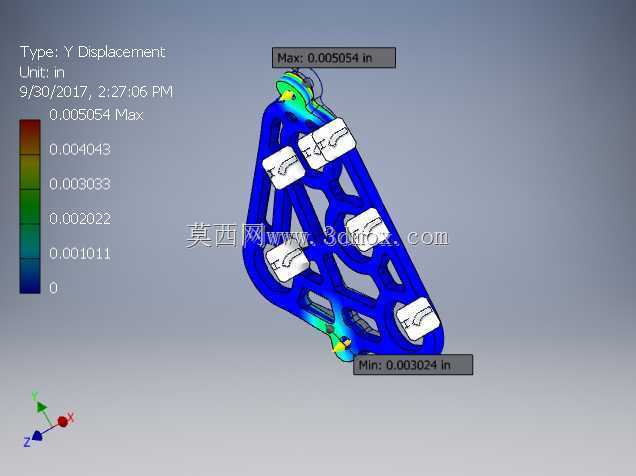Select the 0.005054 Max legend value
The width and height of the screenshot is (636, 476).
96,115
